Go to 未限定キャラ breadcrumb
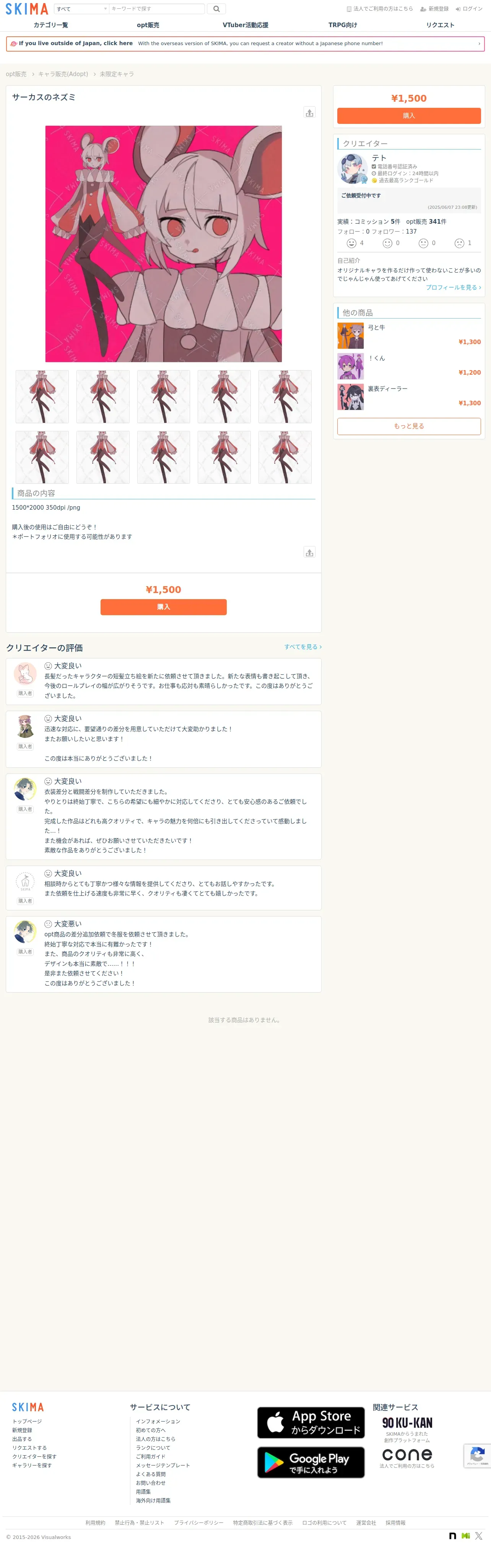This screenshot has height=1568, width=491. tap(117, 74)
